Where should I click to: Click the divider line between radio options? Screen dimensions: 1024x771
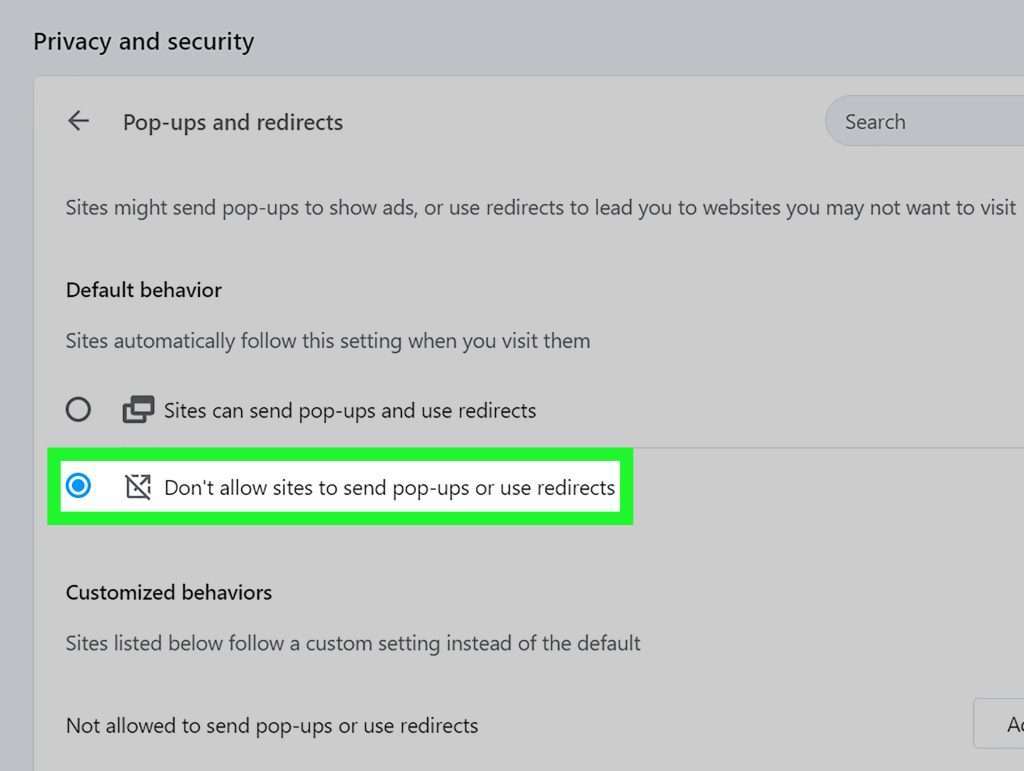828,448
